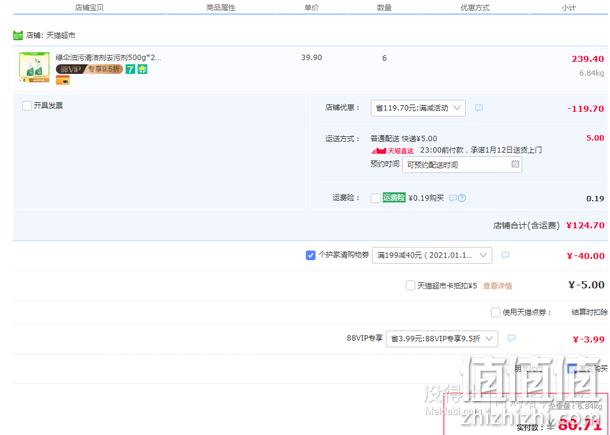Open the 店铺优惠 省119.70元 dropdown
Viewport: 610px width, 435px height.
[x=418, y=108]
